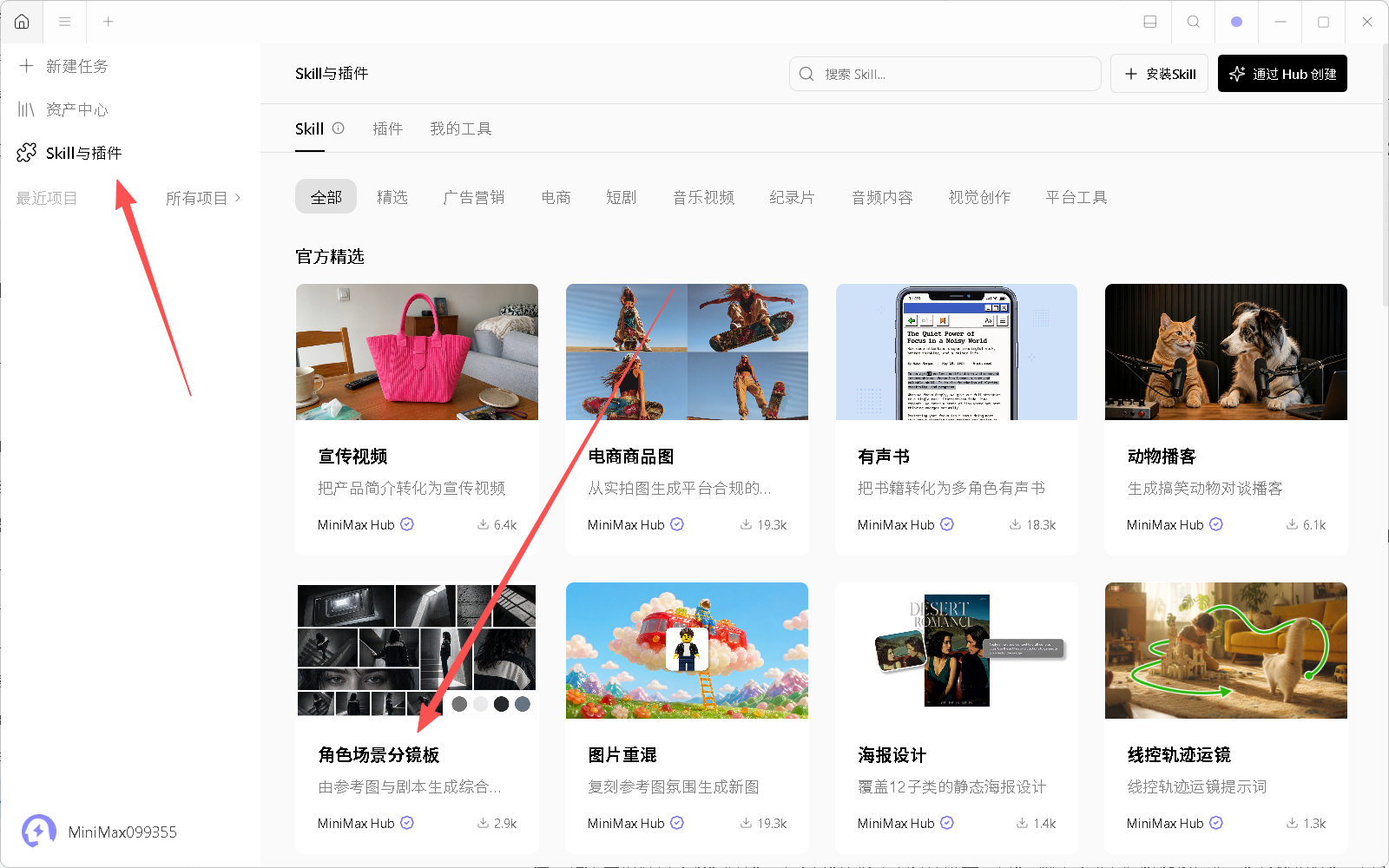The height and width of the screenshot is (868, 1389).
Task: Click the 图片重混 card title
Action: coord(622,755)
